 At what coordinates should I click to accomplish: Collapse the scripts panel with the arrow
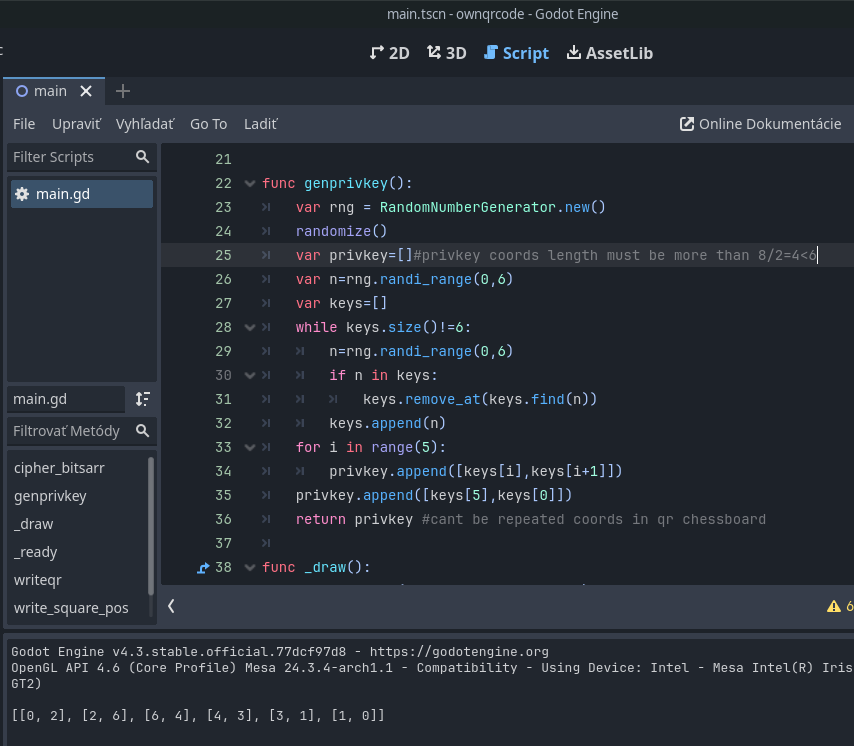click(171, 606)
